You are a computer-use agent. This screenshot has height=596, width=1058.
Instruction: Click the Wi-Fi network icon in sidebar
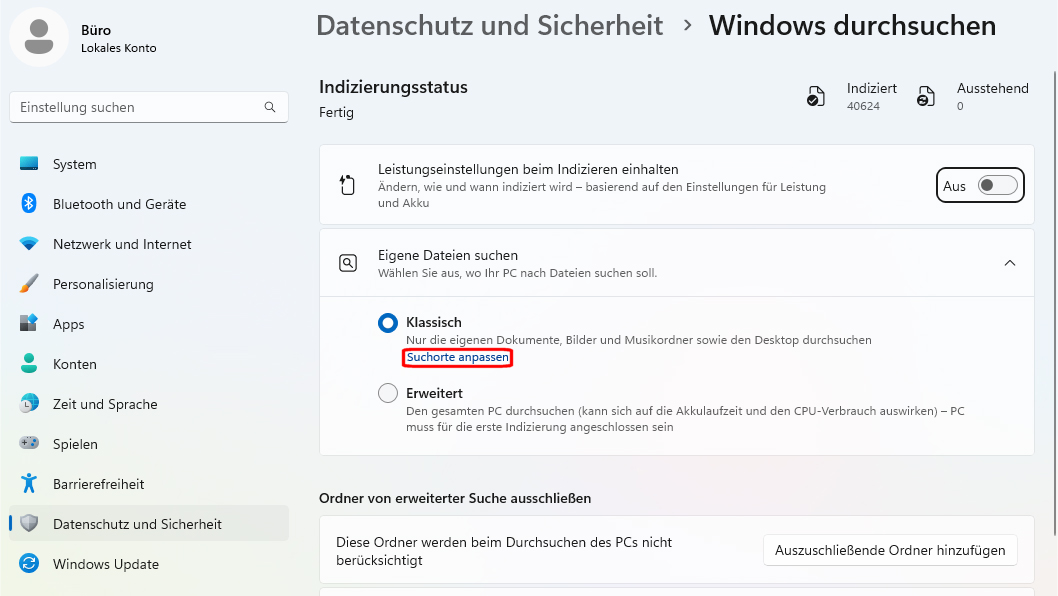pyautogui.click(x=29, y=244)
